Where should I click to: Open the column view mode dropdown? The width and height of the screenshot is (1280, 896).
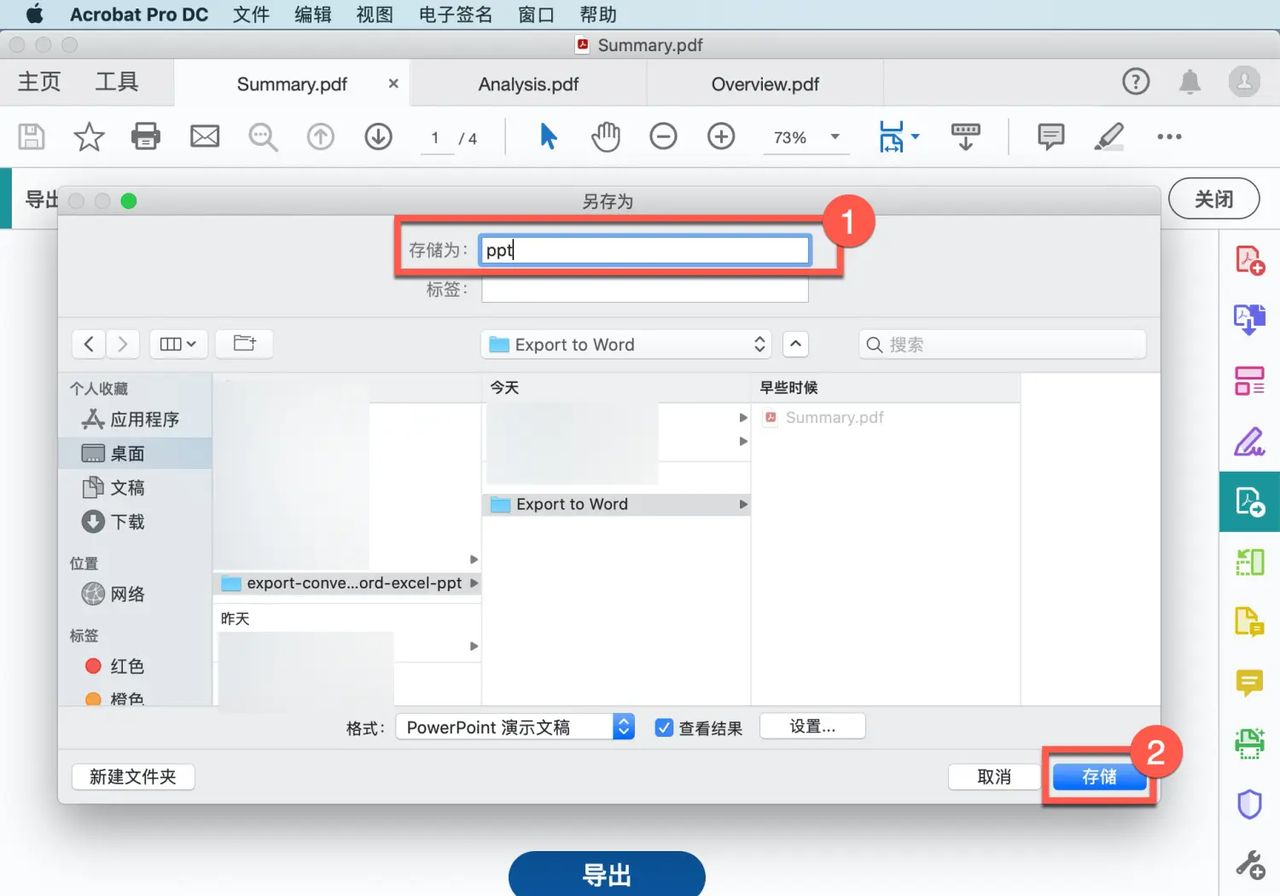[x=178, y=344]
